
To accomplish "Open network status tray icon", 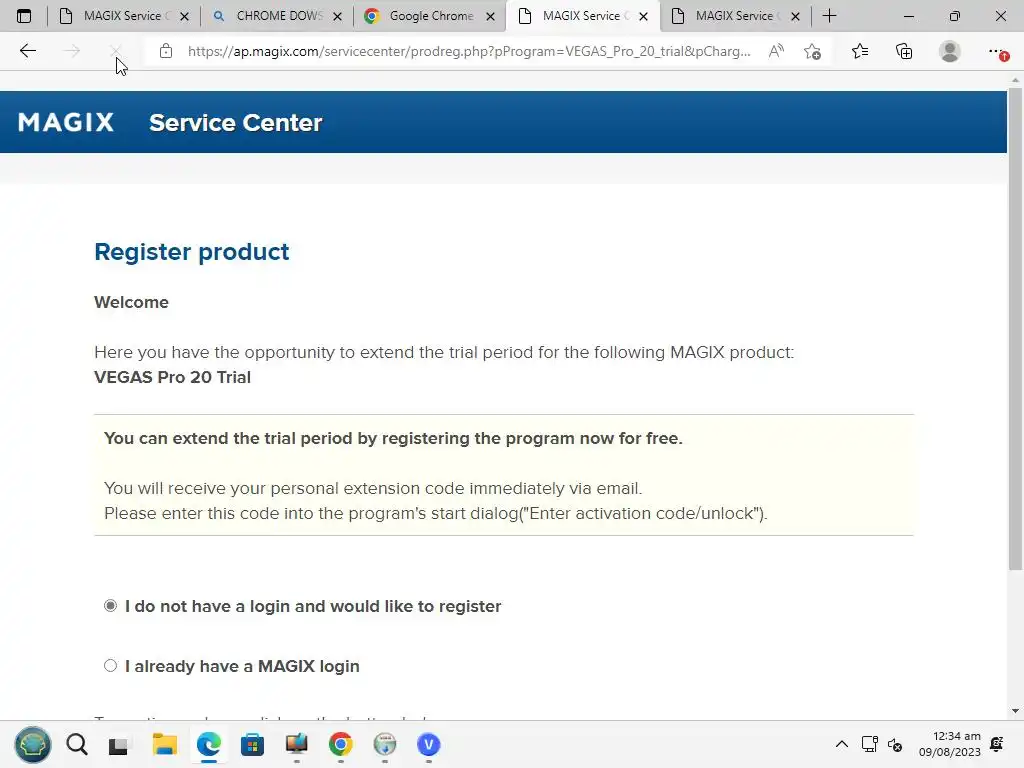I will 869,744.
